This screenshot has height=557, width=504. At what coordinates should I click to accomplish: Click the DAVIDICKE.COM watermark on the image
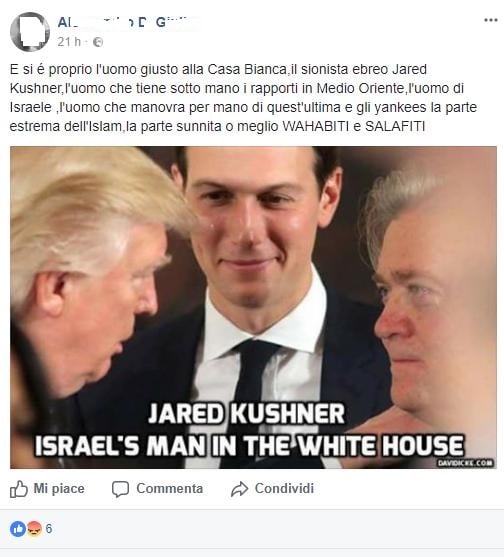point(465,463)
